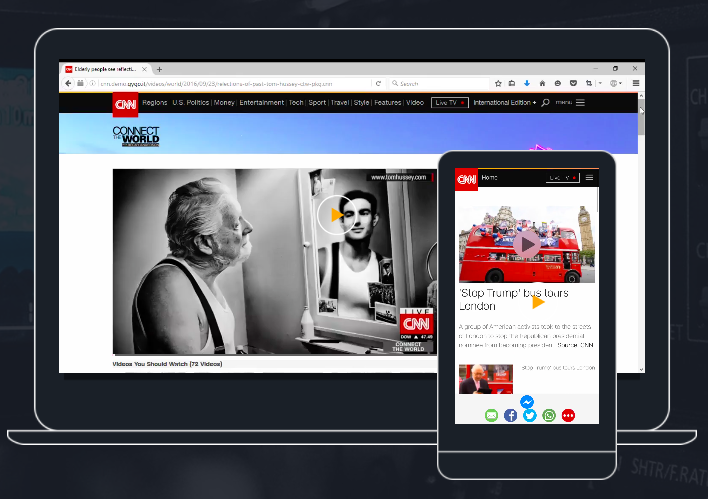The height and width of the screenshot is (499, 708).
Task: Share via WhatsApp icon on phone
Action: pyautogui.click(x=549, y=415)
